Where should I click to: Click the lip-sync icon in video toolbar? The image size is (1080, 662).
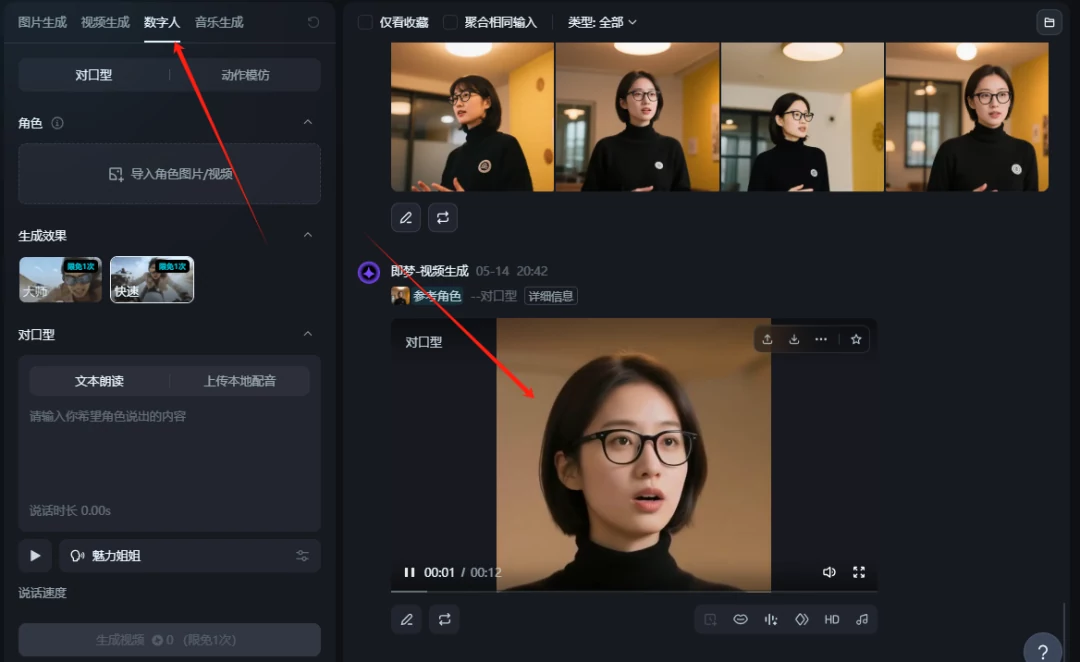(x=740, y=619)
